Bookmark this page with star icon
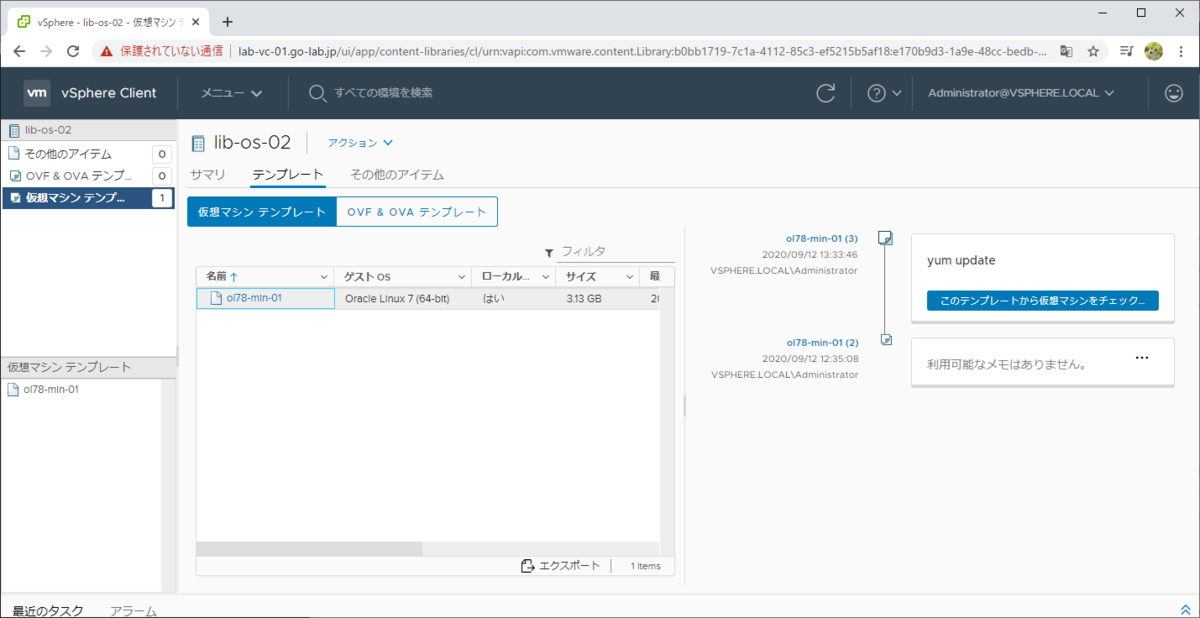Screen dimensions: 1200x618 pos(1094,51)
